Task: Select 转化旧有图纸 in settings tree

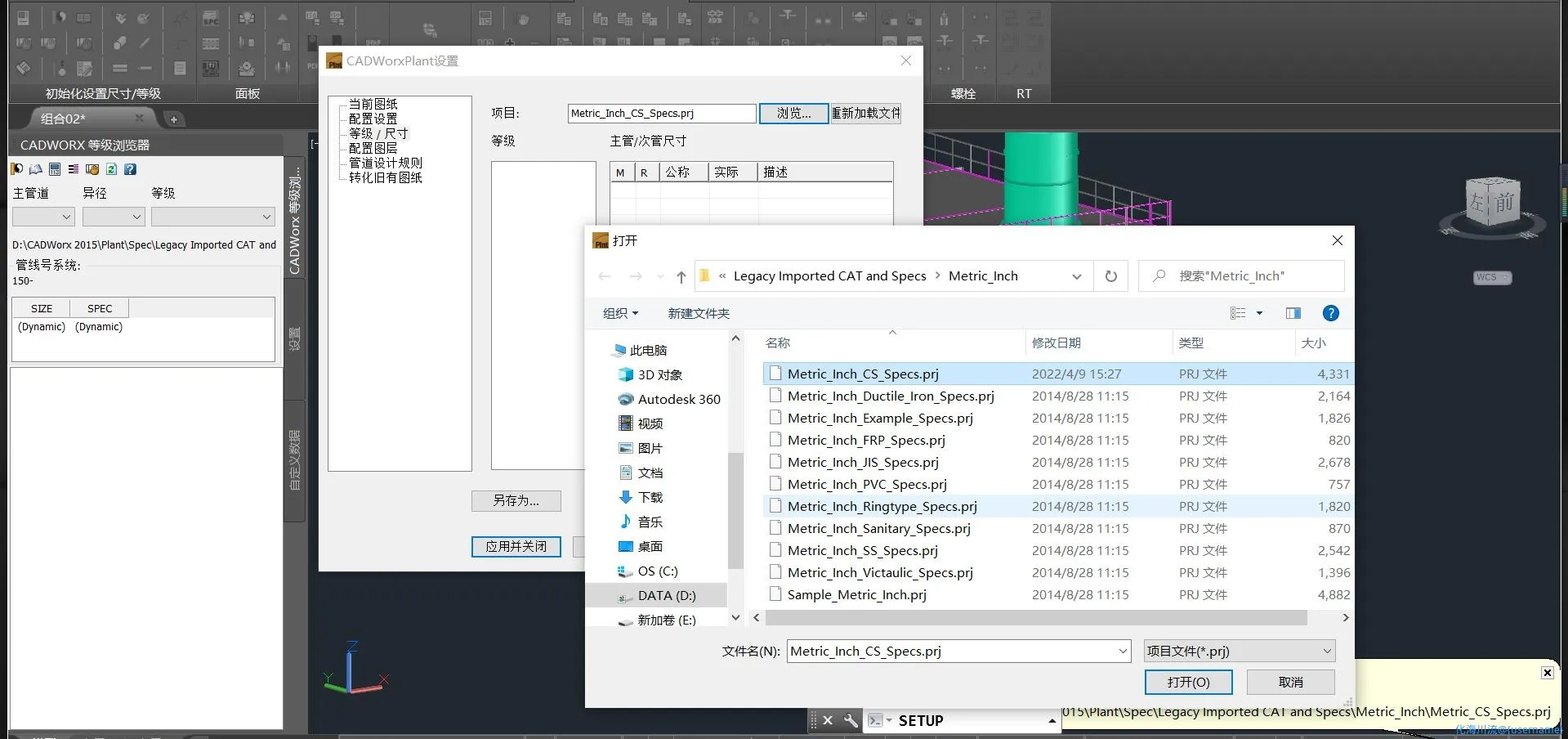Action: coord(385,177)
